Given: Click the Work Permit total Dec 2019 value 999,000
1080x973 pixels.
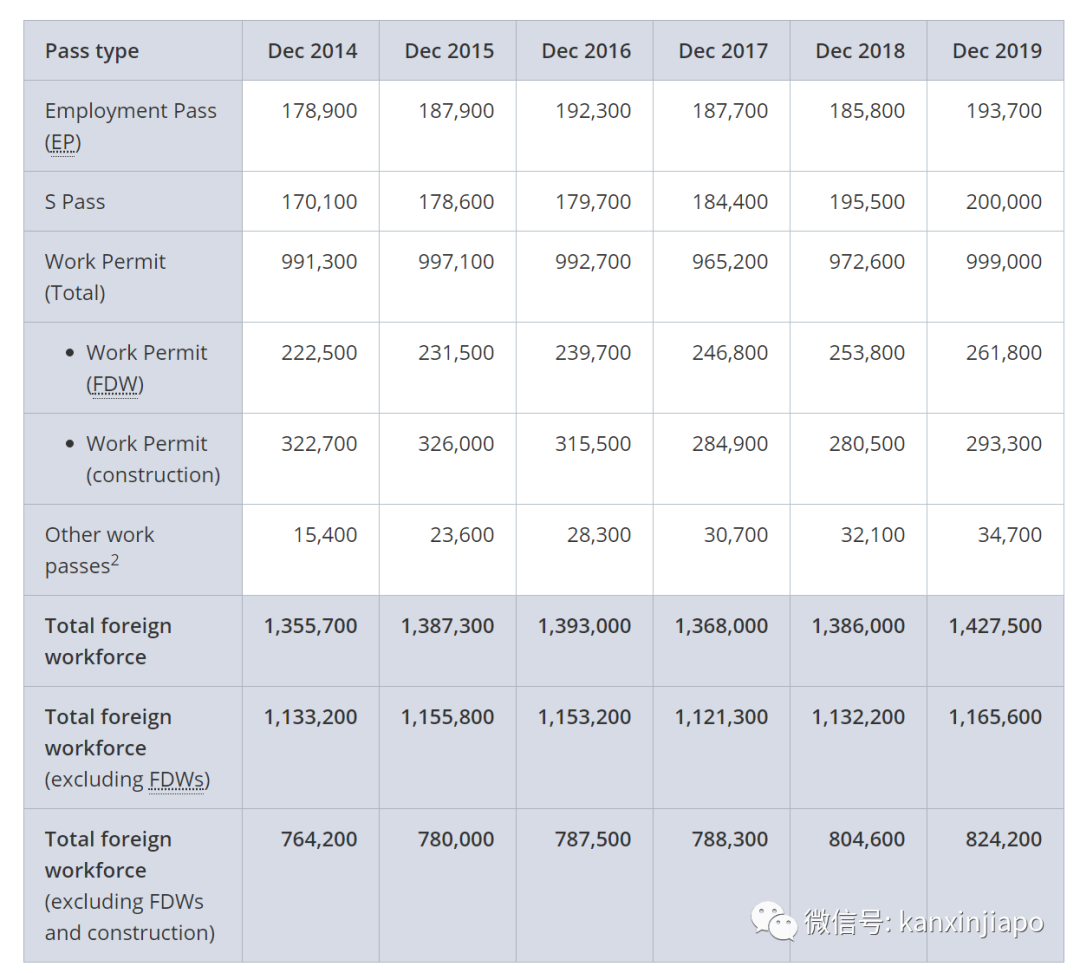Looking at the screenshot, I should pos(1003,262).
